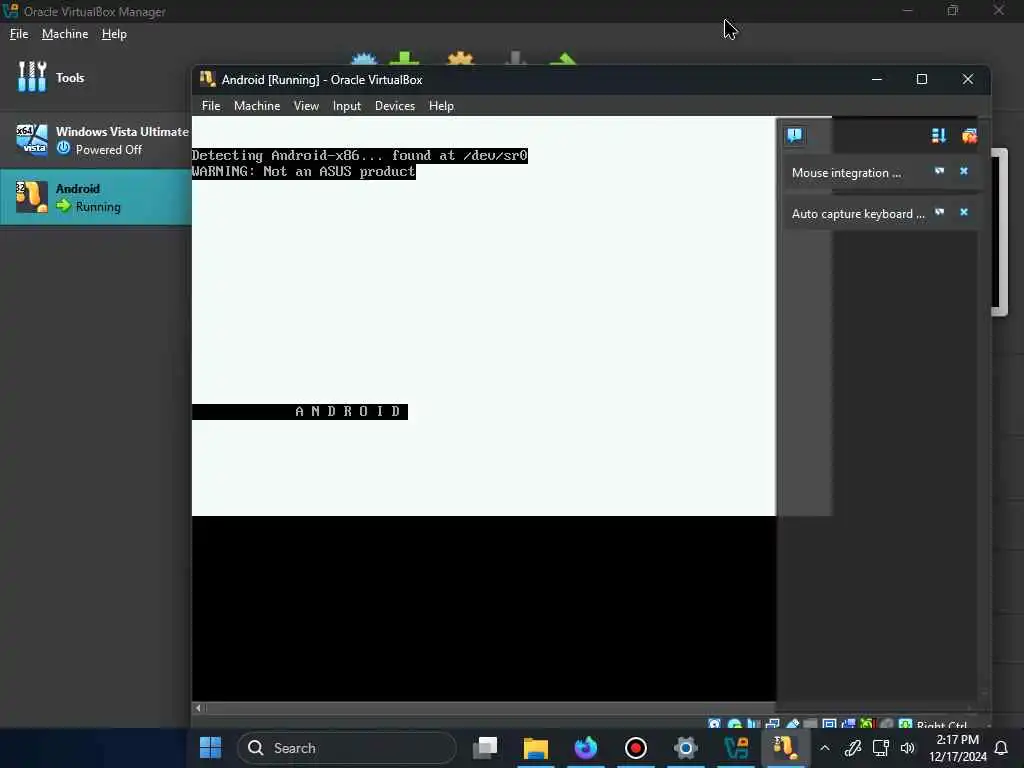
Task: Open Windows Start menu
Action: (x=210, y=748)
